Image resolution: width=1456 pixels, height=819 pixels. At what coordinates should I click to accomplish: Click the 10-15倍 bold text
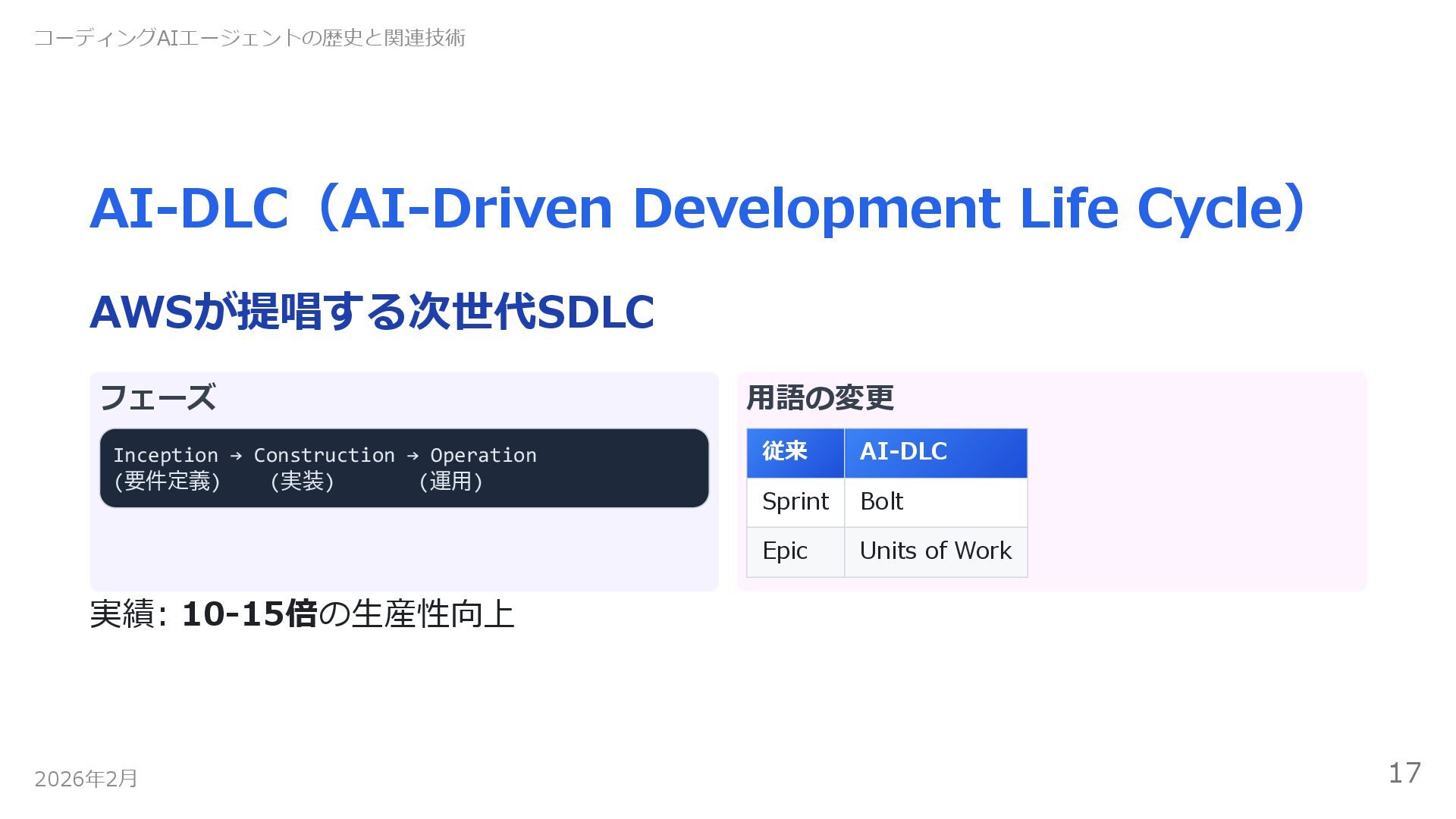coord(249,613)
